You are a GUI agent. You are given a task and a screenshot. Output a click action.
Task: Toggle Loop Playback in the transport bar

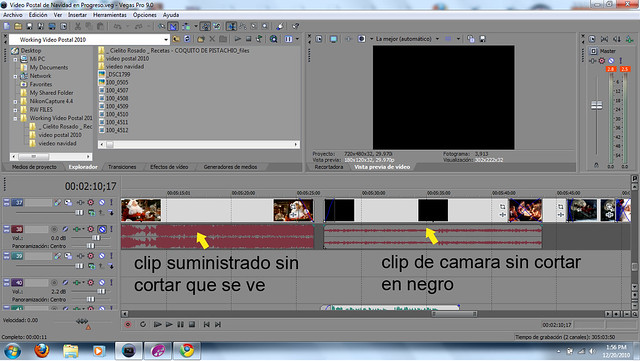pos(143,325)
